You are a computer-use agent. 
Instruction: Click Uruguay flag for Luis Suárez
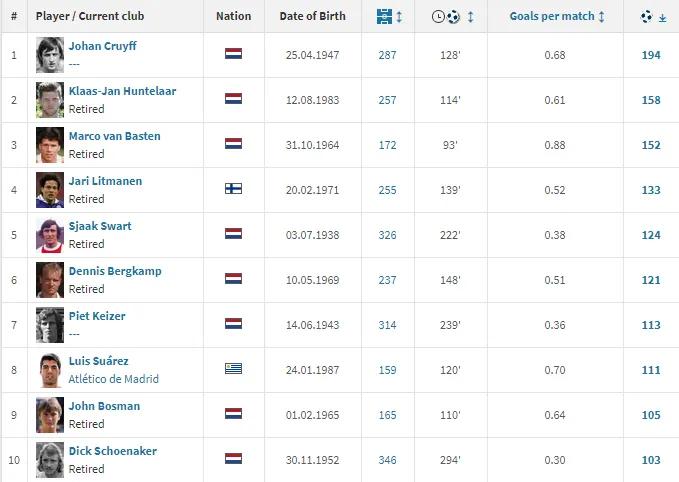pos(233,369)
